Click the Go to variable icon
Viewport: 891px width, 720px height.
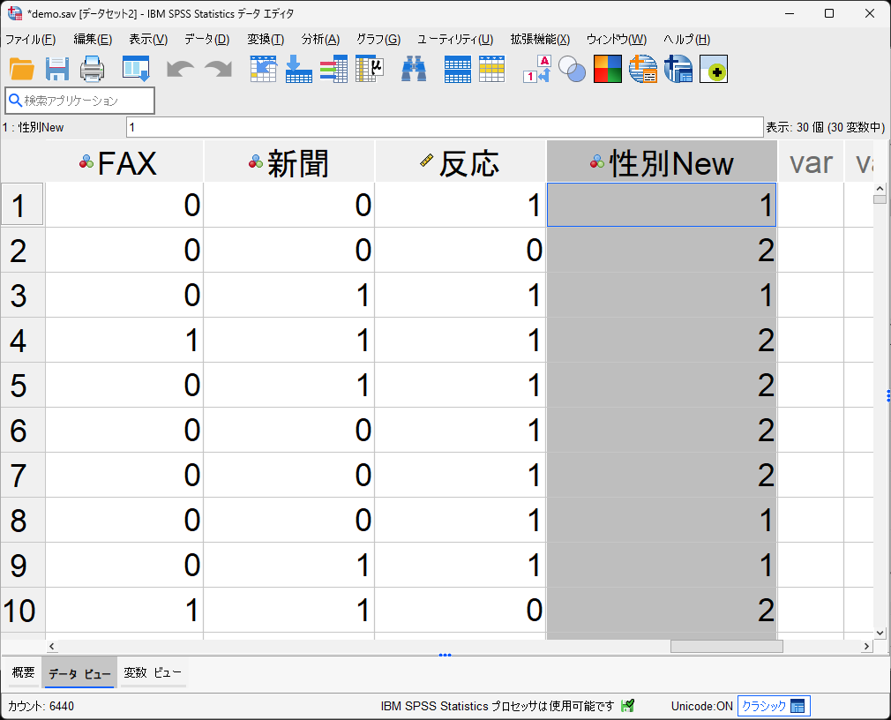pyautogui.click(x=298, y=69)
